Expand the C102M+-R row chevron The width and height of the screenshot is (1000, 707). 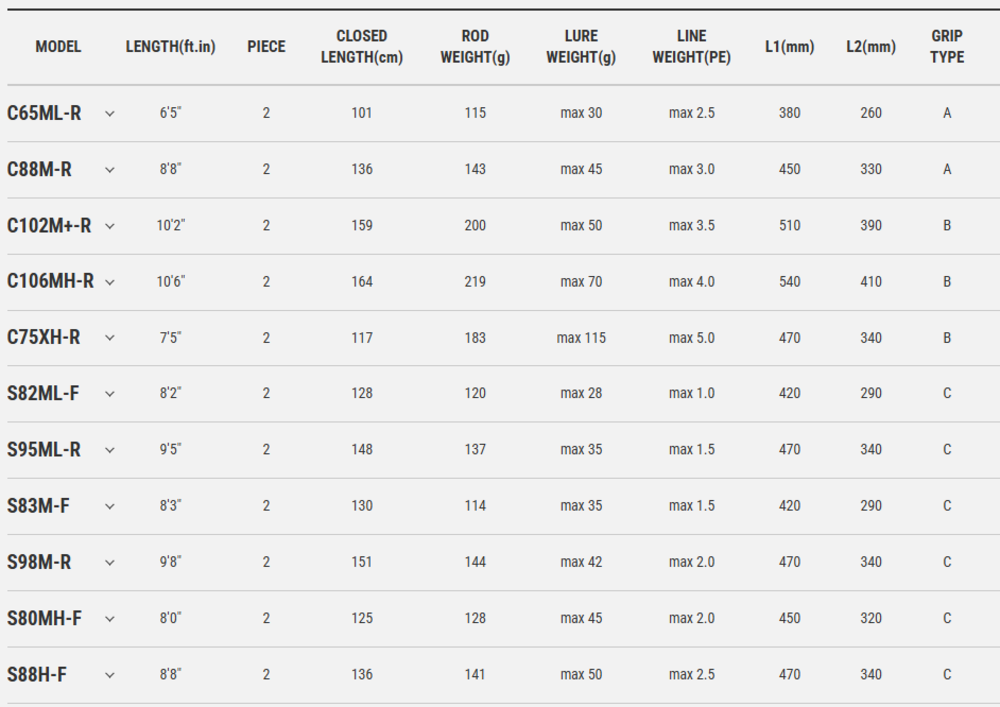[x=110, y=226]
